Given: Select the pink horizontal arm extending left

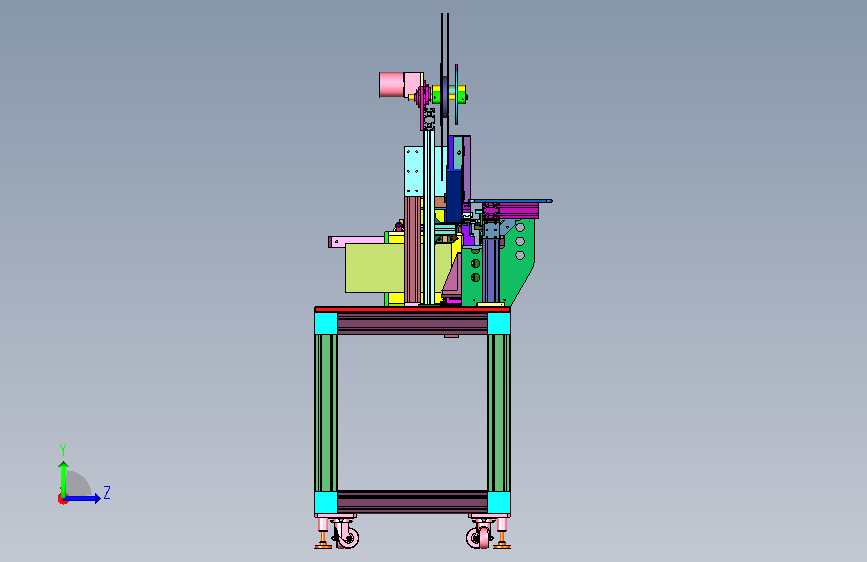Looking at the screenshot, I should coord(357,242).
